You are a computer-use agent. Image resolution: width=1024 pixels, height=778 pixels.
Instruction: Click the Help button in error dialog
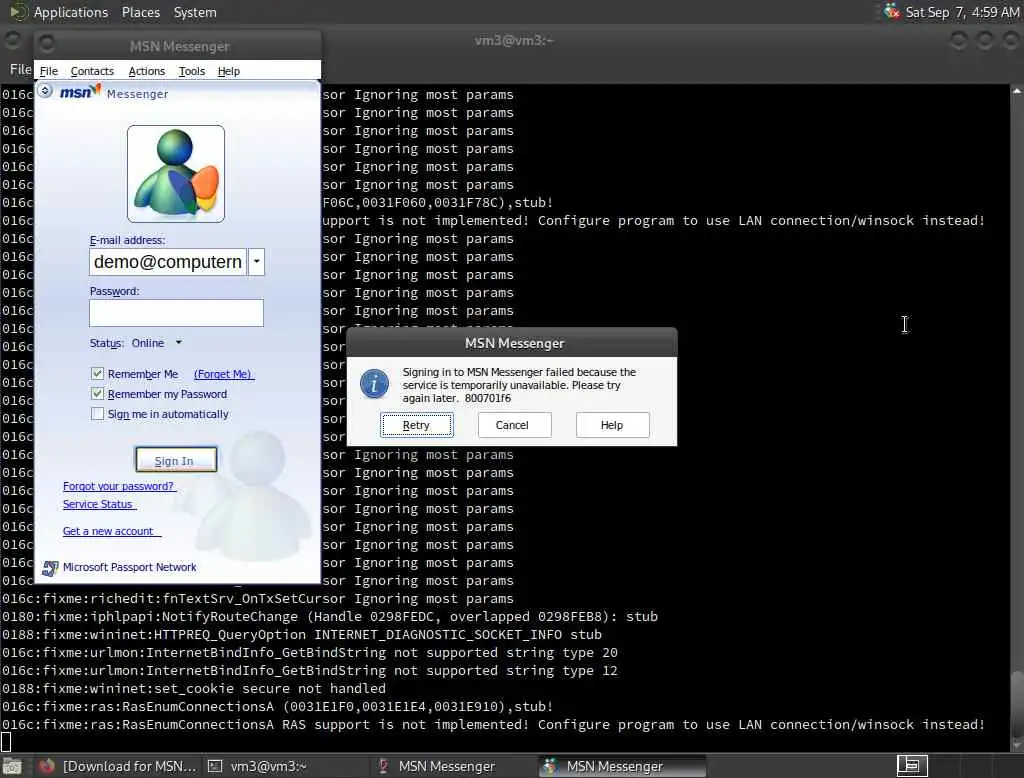tap(612, 425)
